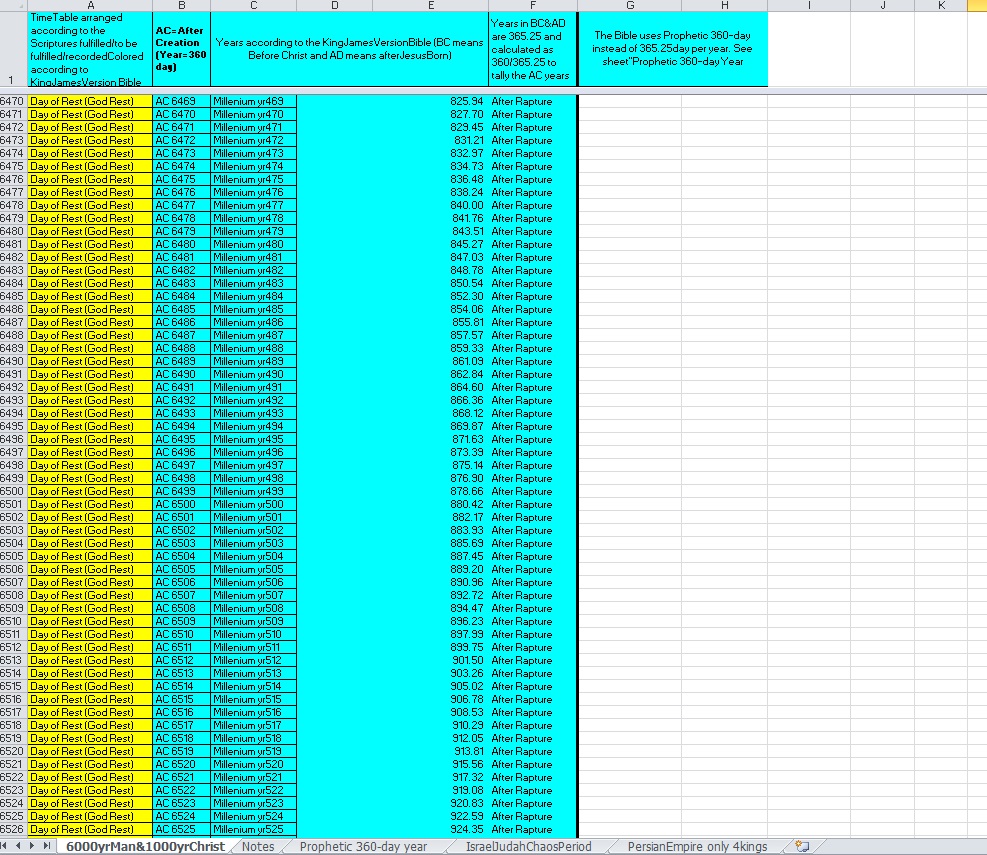Click header cell 'Years in BC&AD are 365.25'
Viewport: 987px width, 855px height.
533,49
